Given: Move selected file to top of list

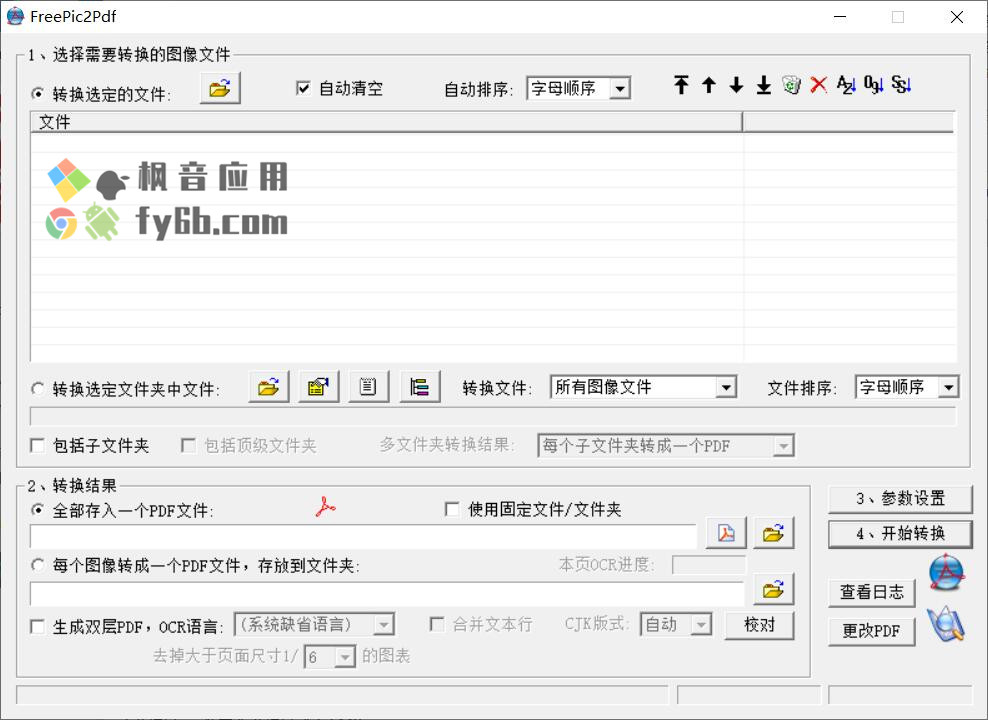Looking at the screenshot, I should [681, 84].
